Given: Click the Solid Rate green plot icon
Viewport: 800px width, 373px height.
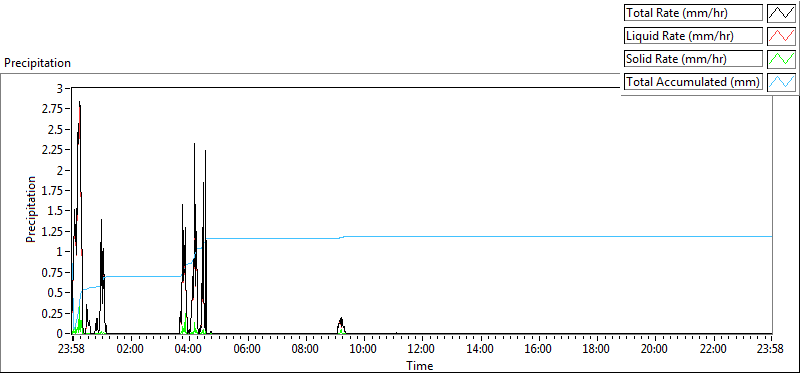Looking at the screenshot, I should point(781,59).
